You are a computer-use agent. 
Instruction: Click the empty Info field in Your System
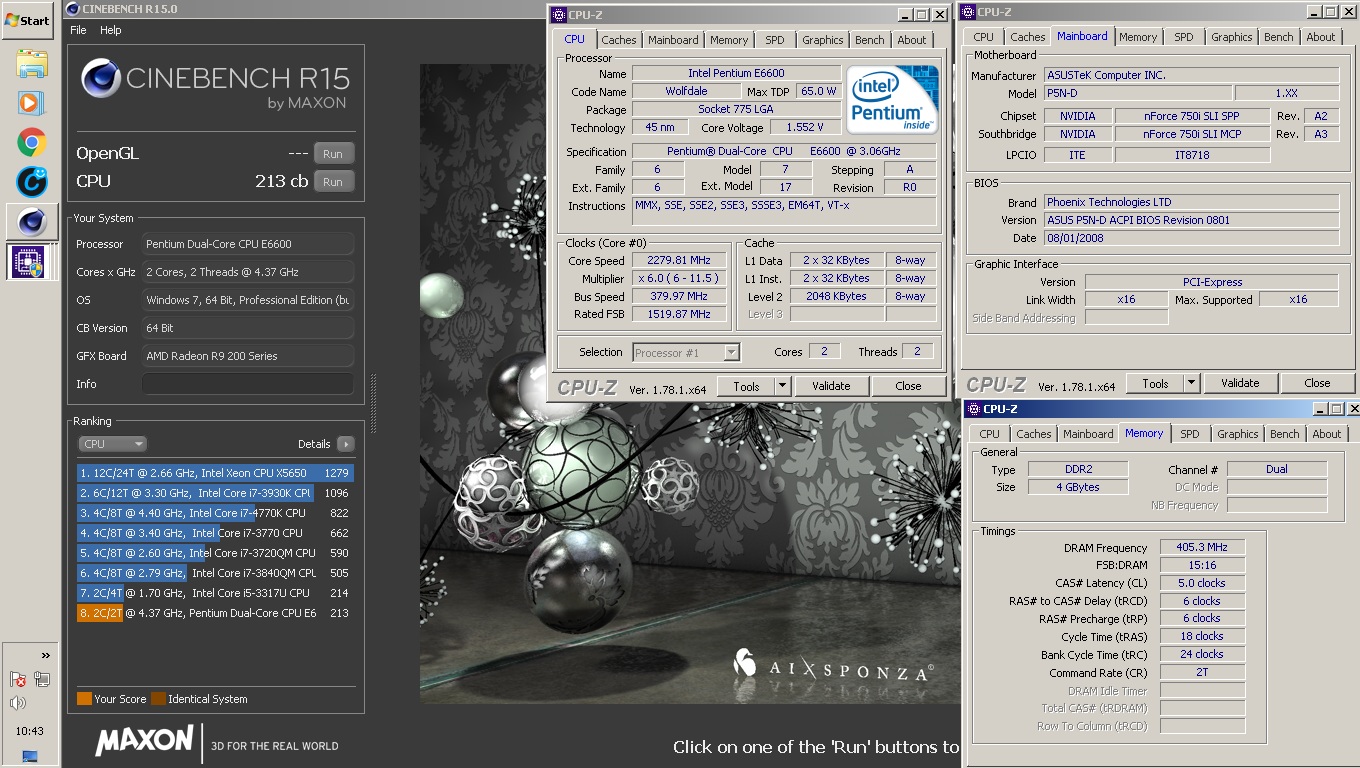[248, 384]
